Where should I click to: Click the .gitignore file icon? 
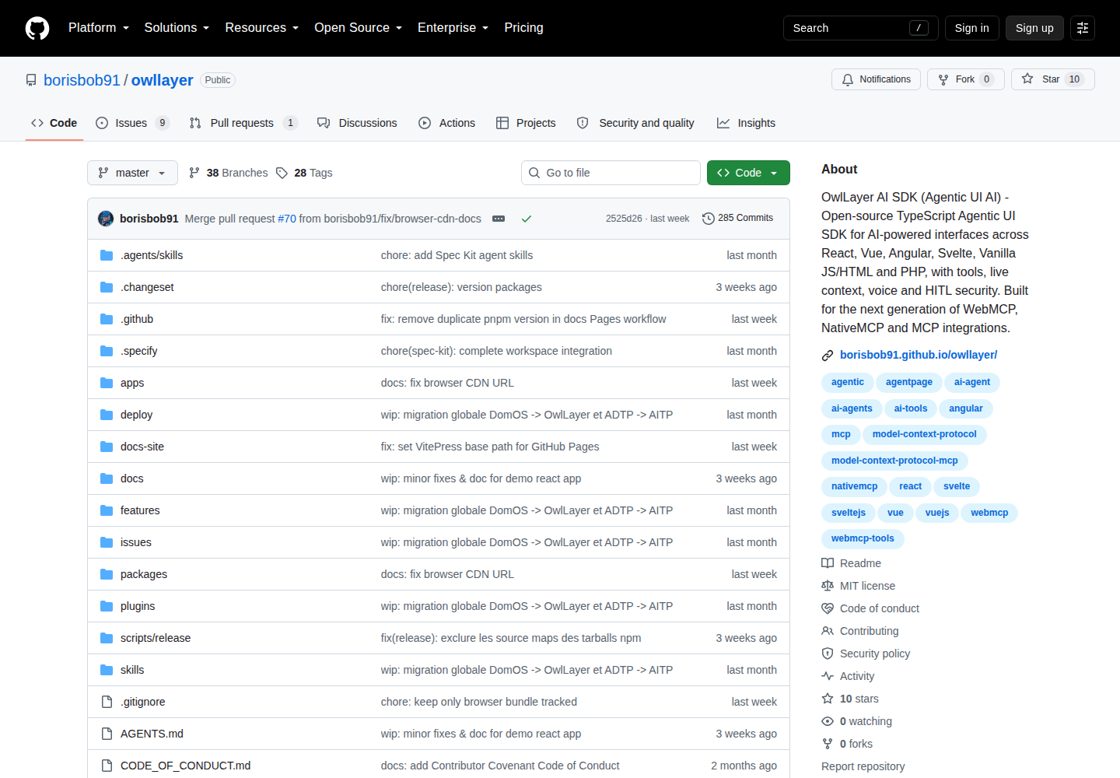pos(106,702)
